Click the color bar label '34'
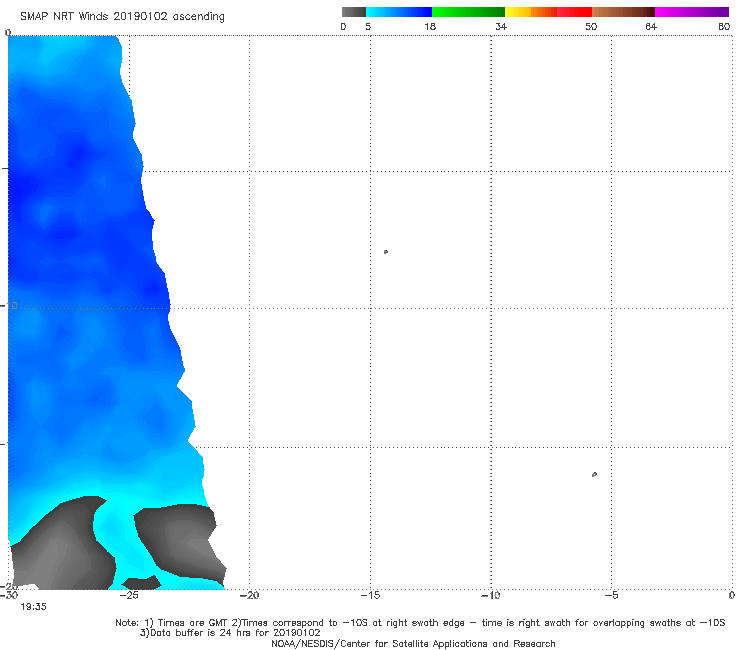Viewport: 740px width, 650px height. [x=501, y=26]
